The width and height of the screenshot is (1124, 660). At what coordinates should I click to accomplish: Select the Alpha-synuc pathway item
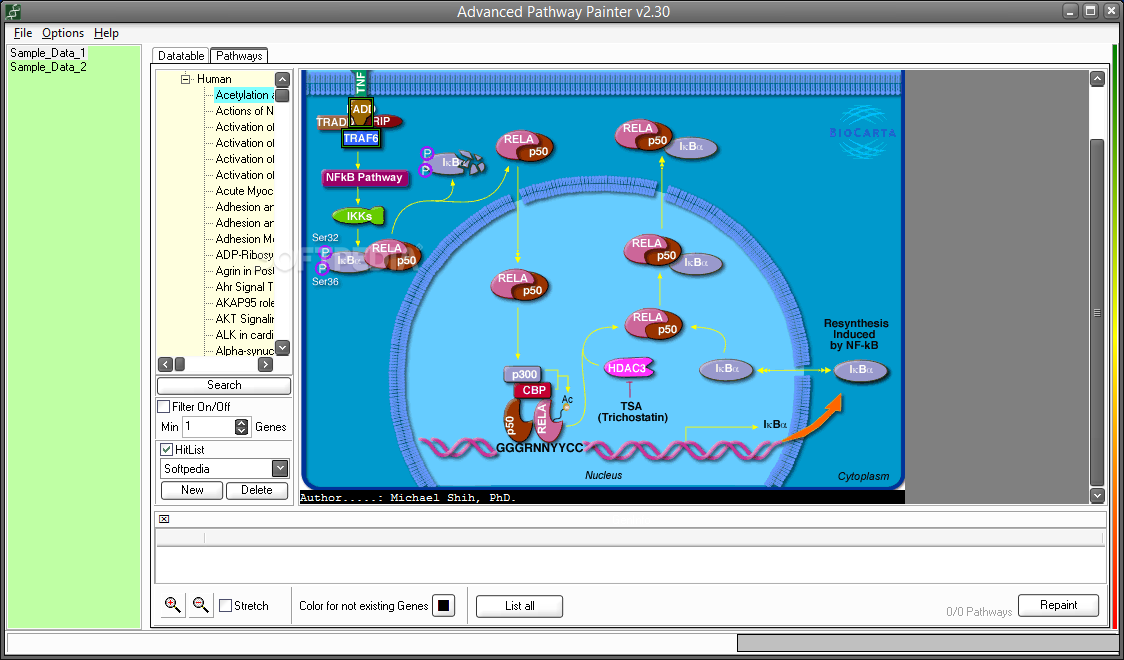pyautogui.click(x=244, y=350)
